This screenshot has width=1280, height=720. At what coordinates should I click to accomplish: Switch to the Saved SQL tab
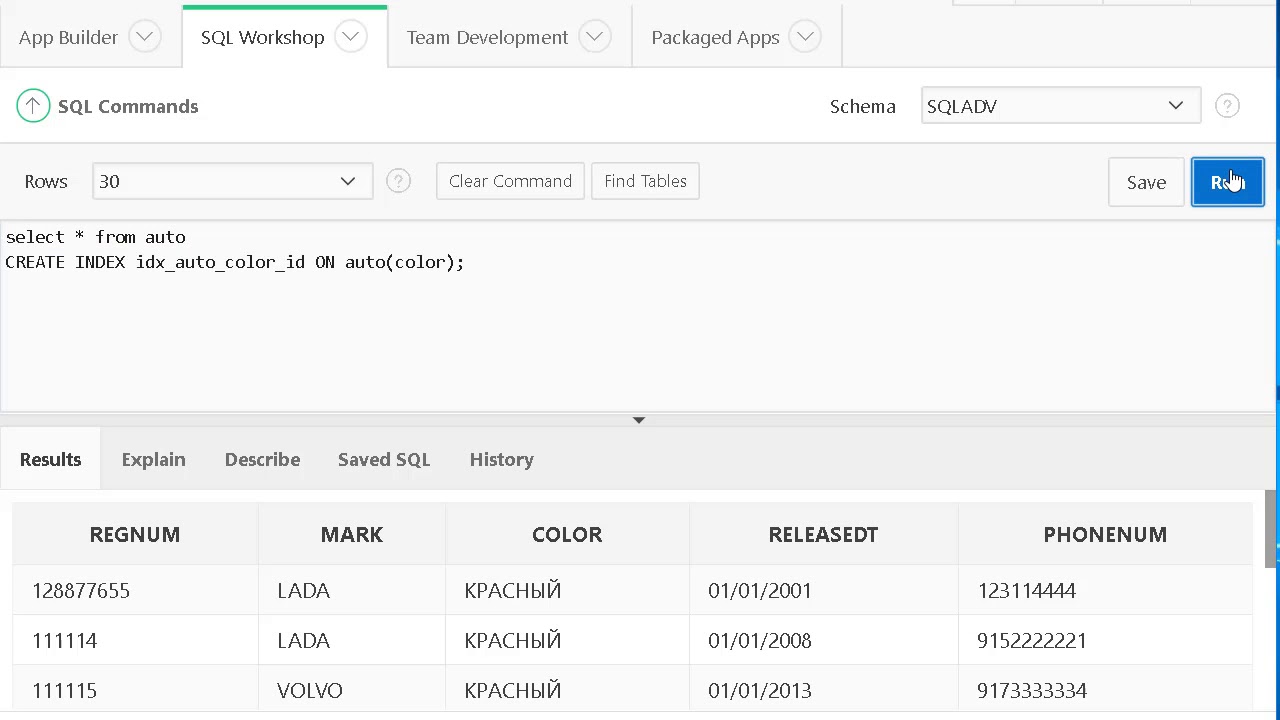[x=384, y=459]
